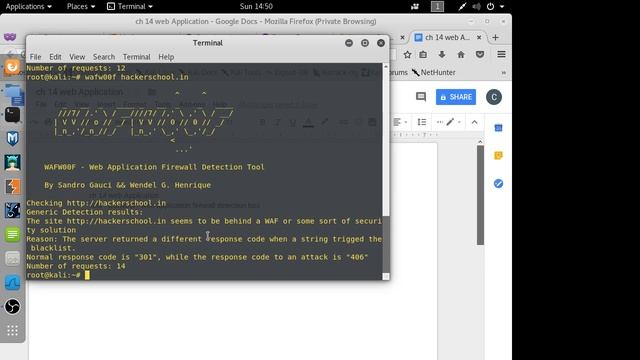Open the Places menu
The height and width of the screenshot is (360, 640).
pos(81,7)
